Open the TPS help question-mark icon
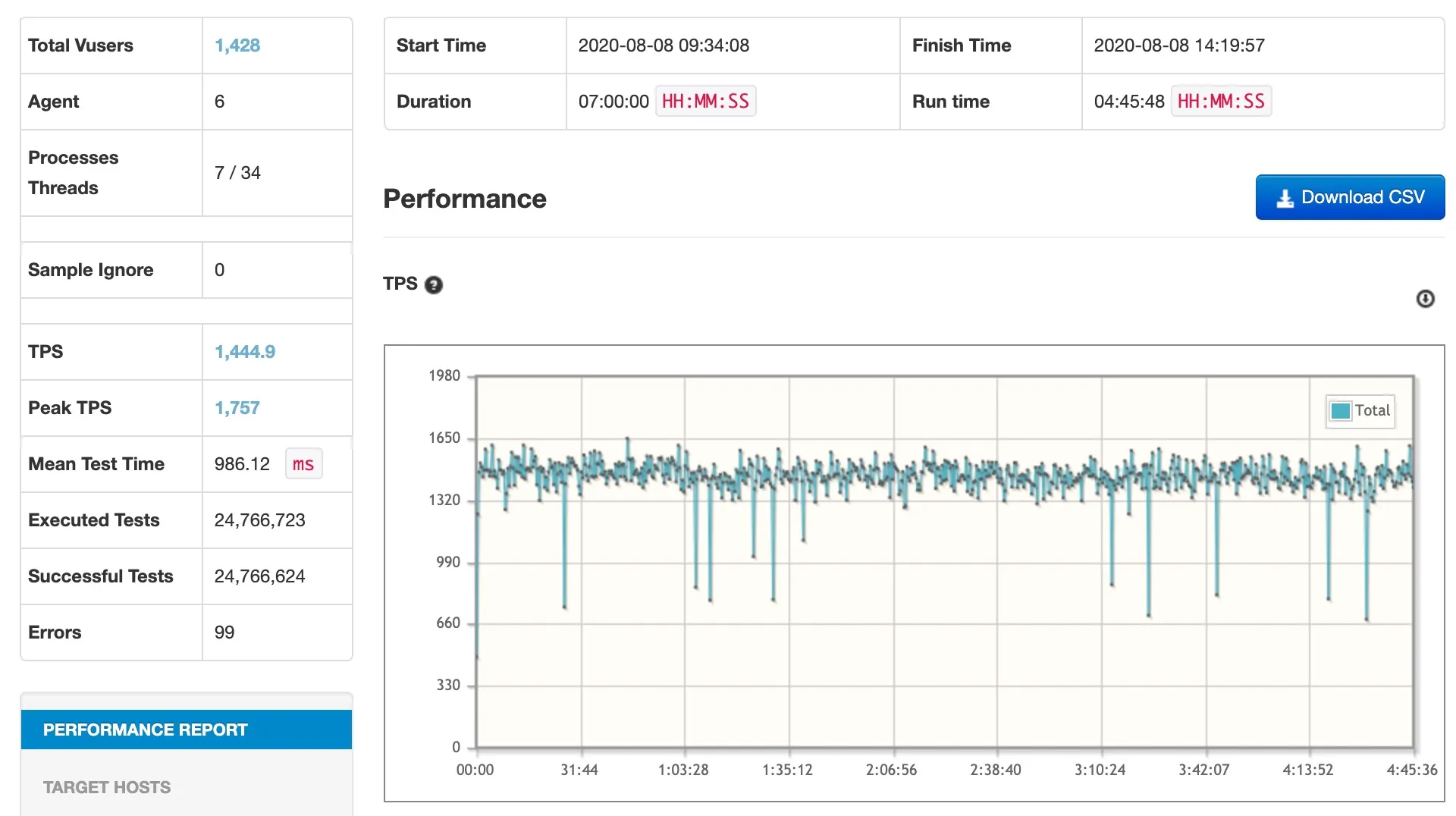This screenshot has width=1456, height=816. coord(434,285)
